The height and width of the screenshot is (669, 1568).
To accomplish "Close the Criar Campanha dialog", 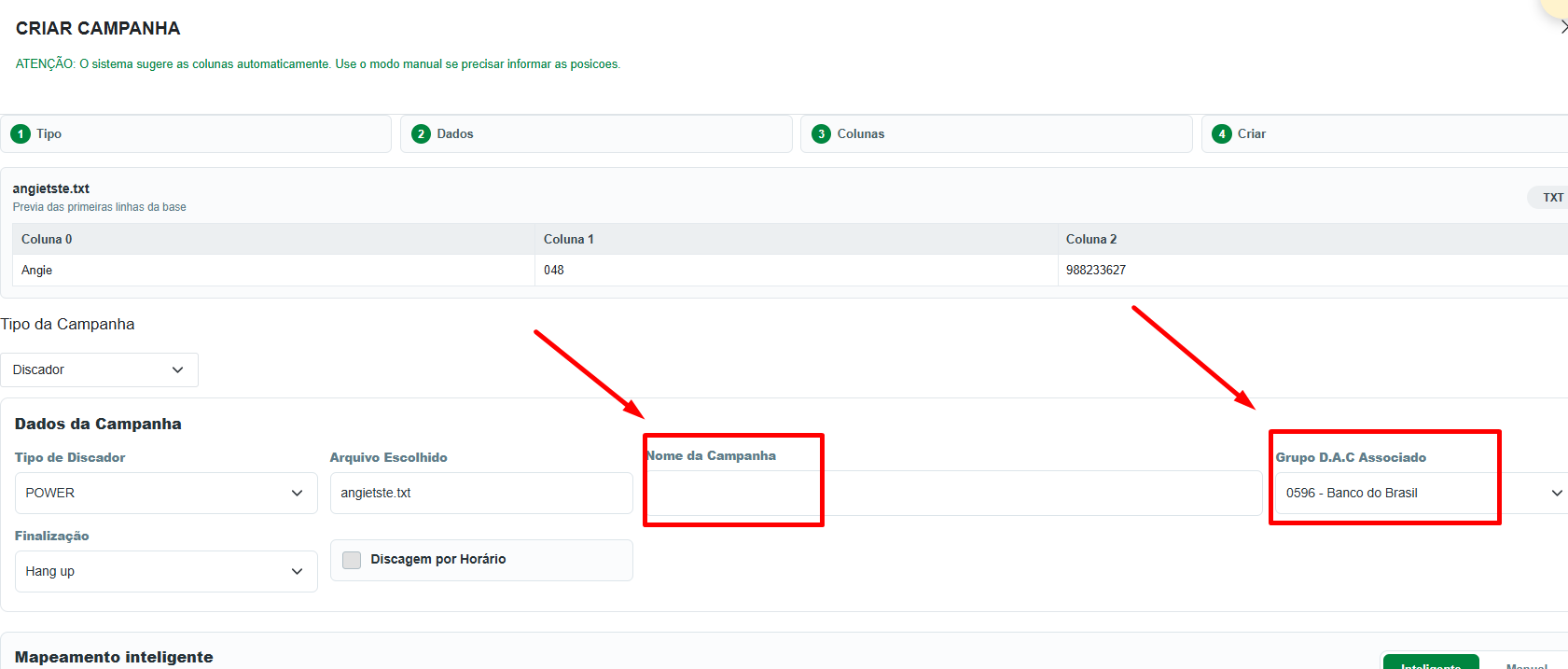I will click(1563, 28).
